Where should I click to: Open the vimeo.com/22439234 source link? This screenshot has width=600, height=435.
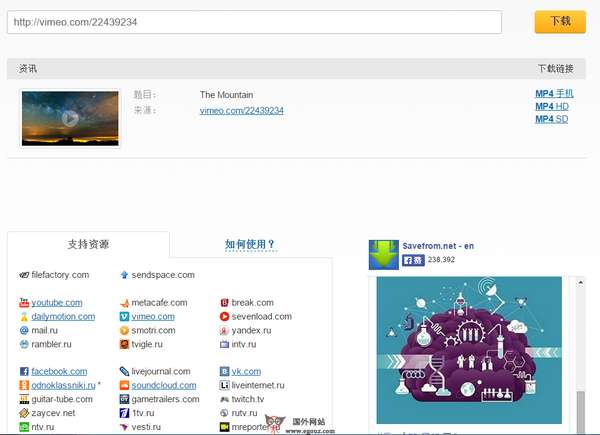[x=241, y=111]
